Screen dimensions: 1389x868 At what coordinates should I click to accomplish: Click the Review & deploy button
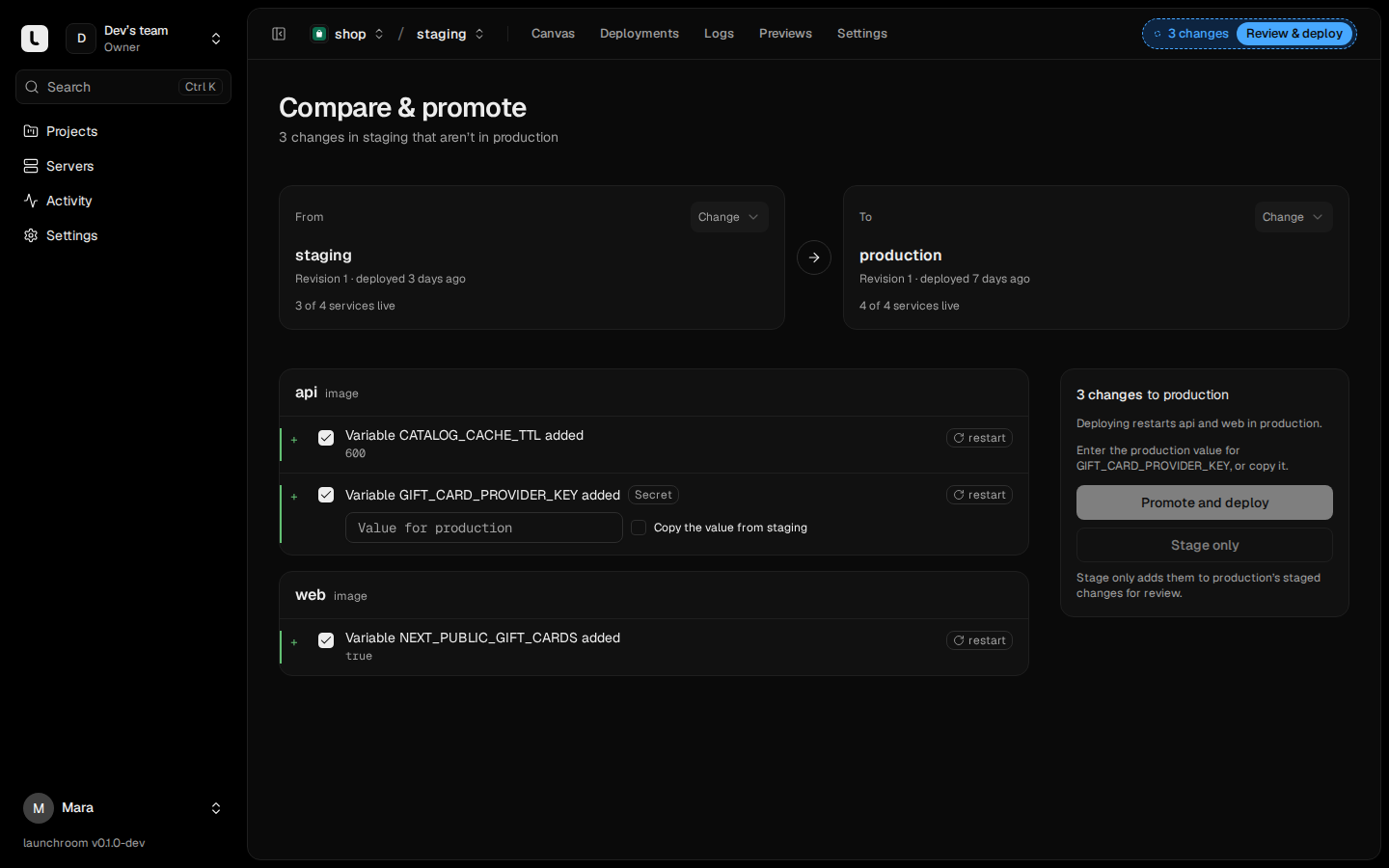[1294, 34]
